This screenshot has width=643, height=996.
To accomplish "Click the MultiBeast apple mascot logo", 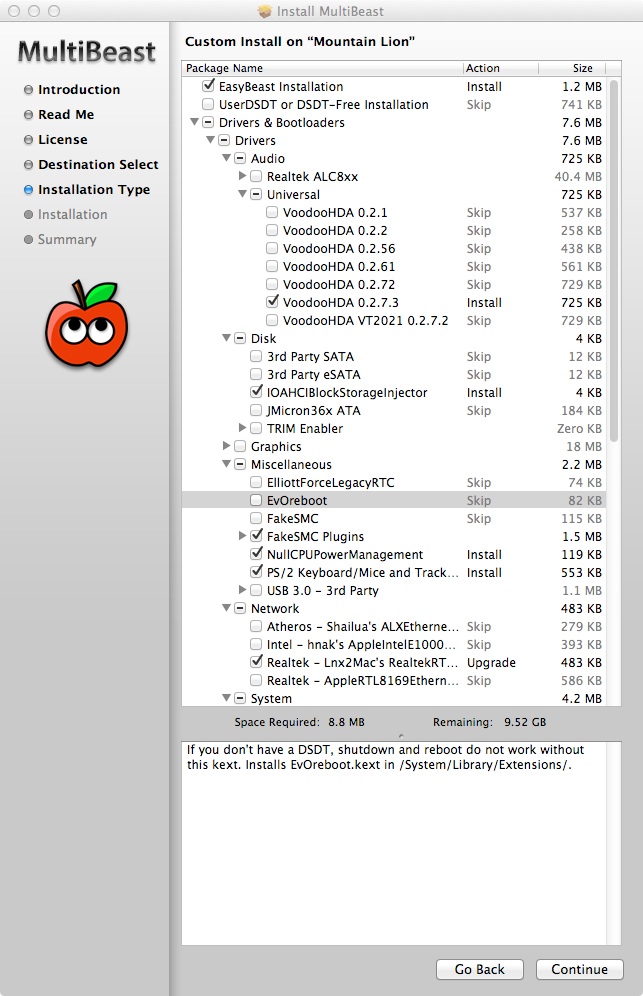I will pos(86,323).
